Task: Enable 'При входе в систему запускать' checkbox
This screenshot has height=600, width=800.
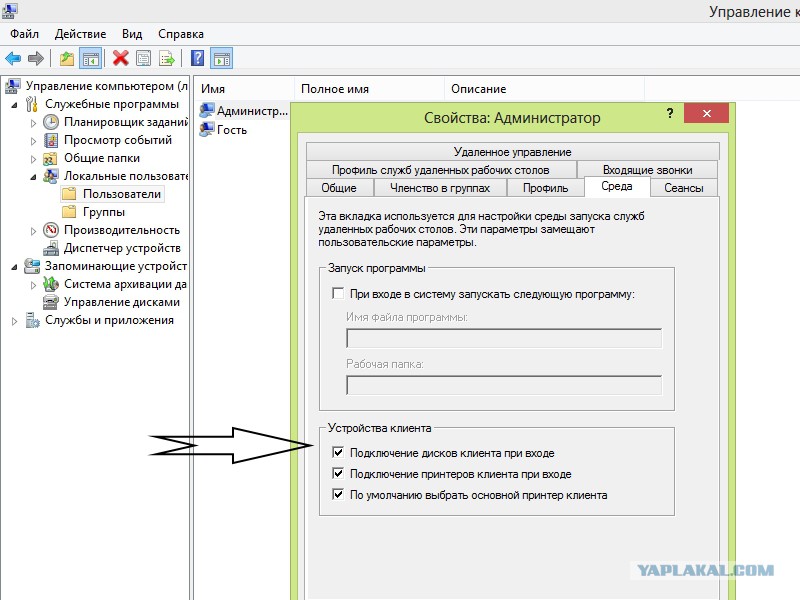Action: (x=337, y=294)
